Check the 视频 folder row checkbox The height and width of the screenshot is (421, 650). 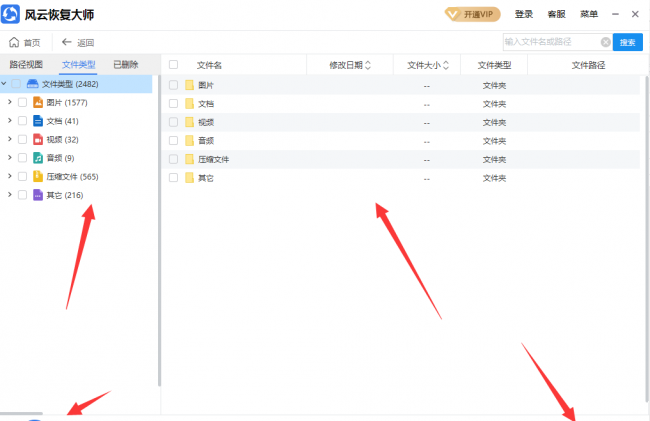coord(173,122)
